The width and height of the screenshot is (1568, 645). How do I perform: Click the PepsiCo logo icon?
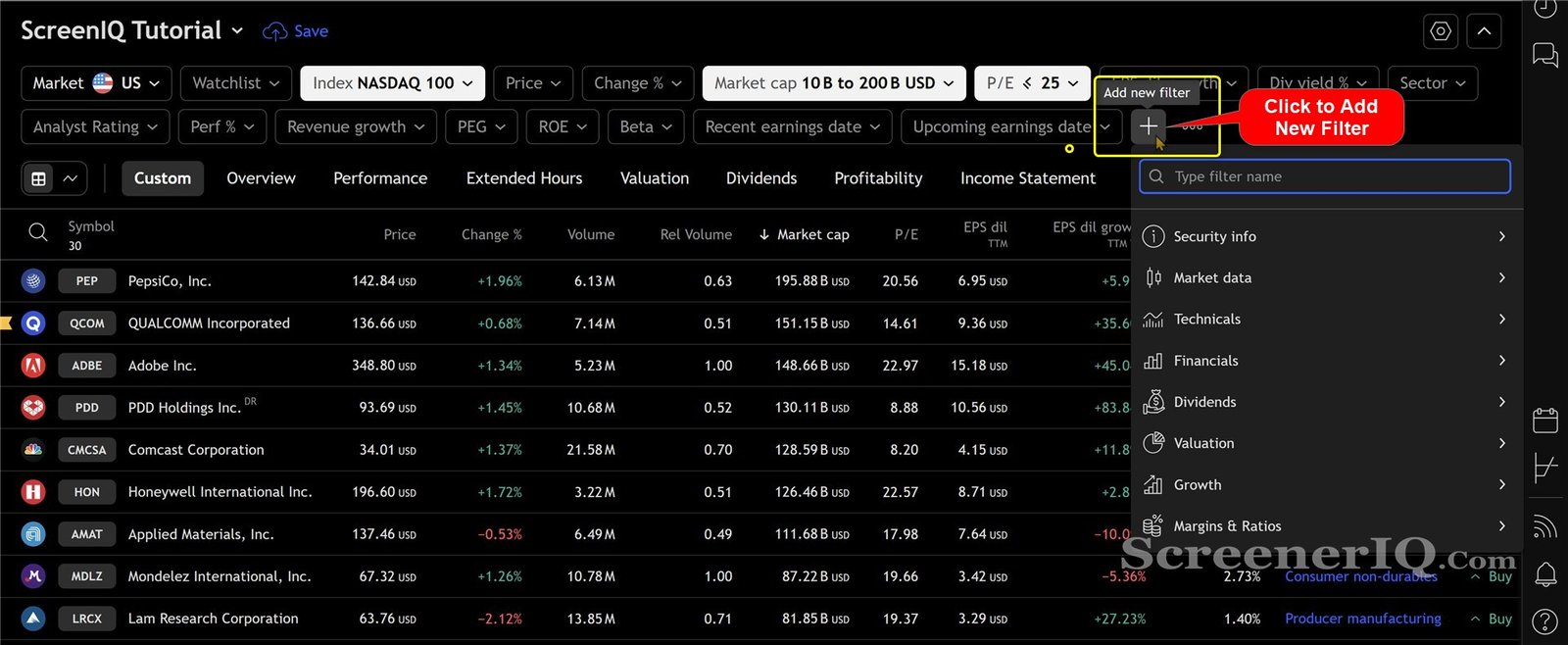(x=33, y=281)
